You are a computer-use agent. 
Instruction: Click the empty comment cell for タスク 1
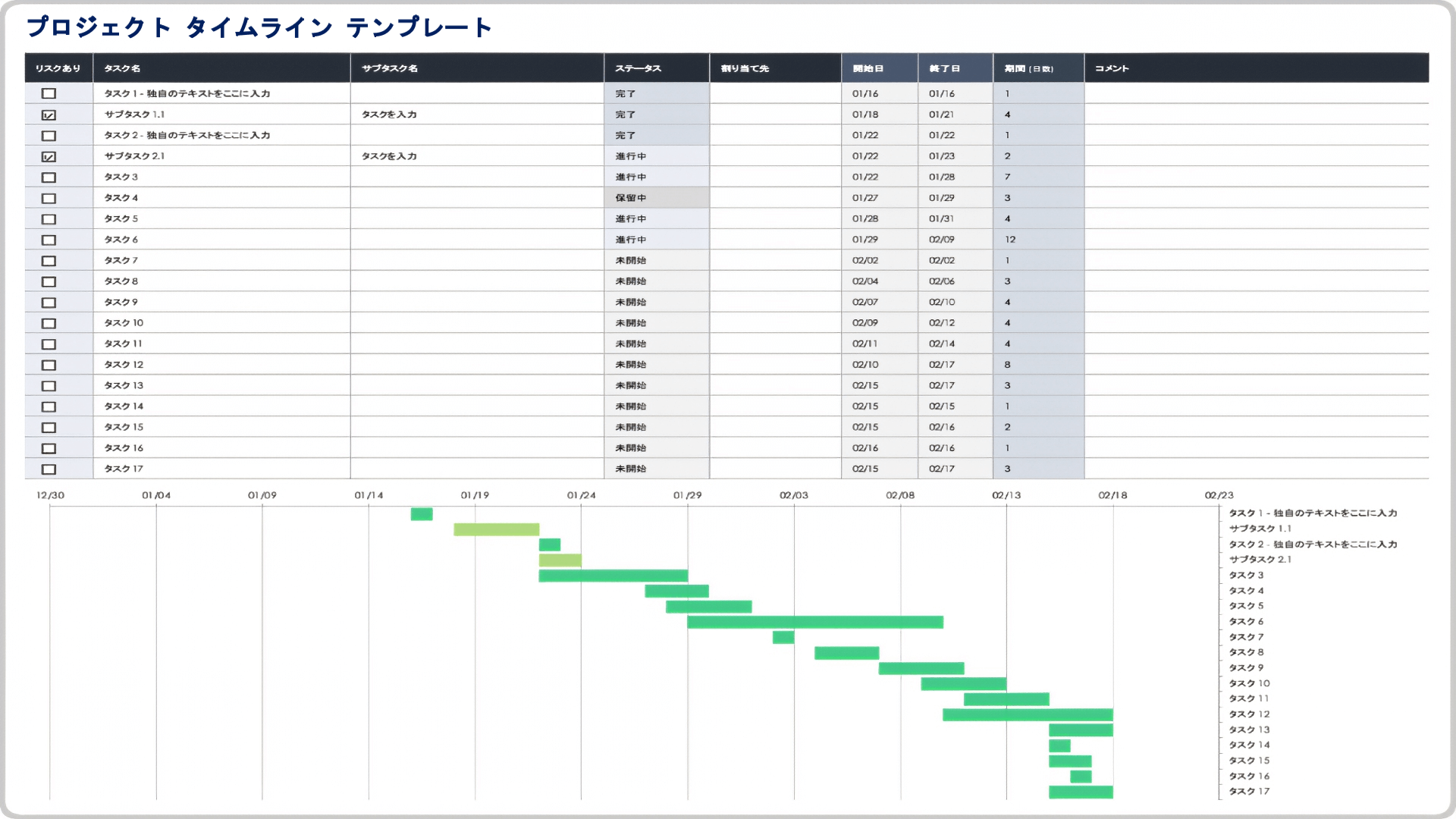tap(1257, 93)
